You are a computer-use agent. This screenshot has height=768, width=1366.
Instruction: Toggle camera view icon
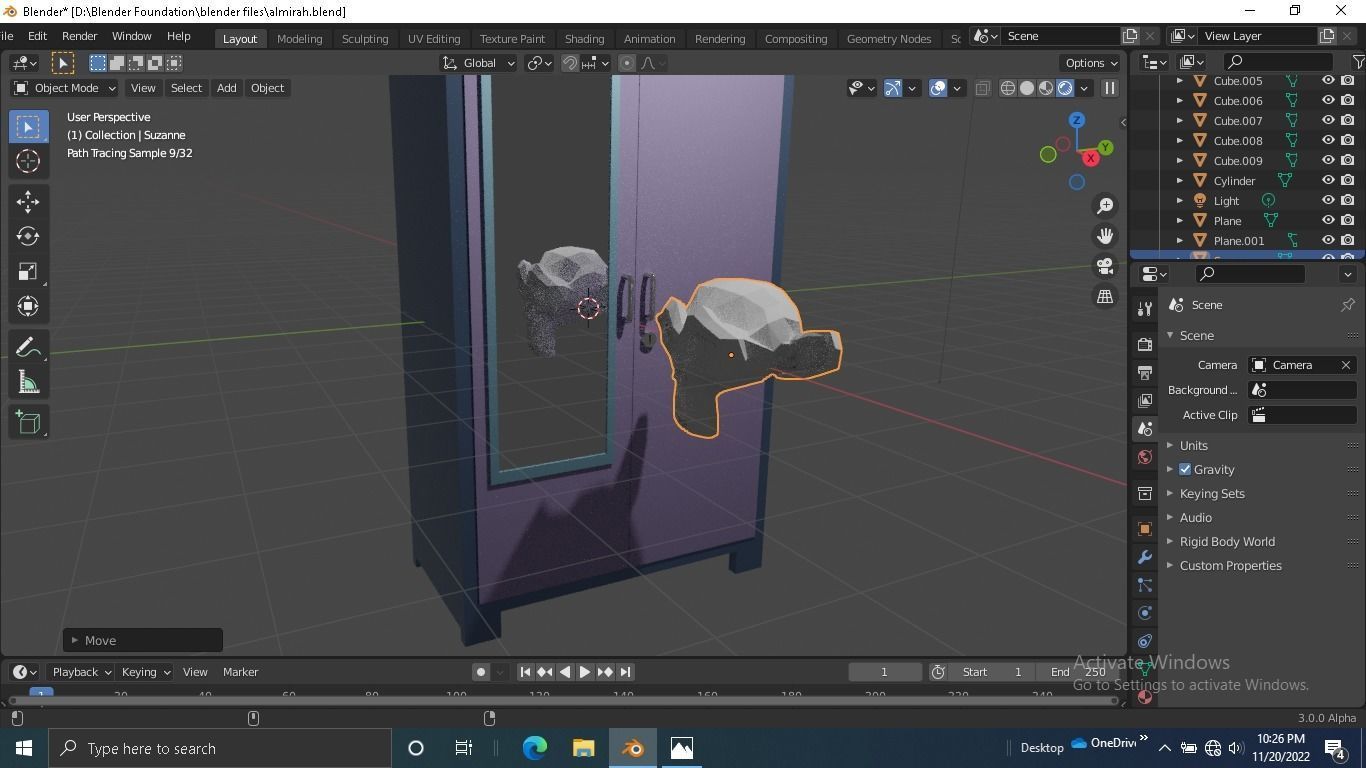(x=1105, y=266)
